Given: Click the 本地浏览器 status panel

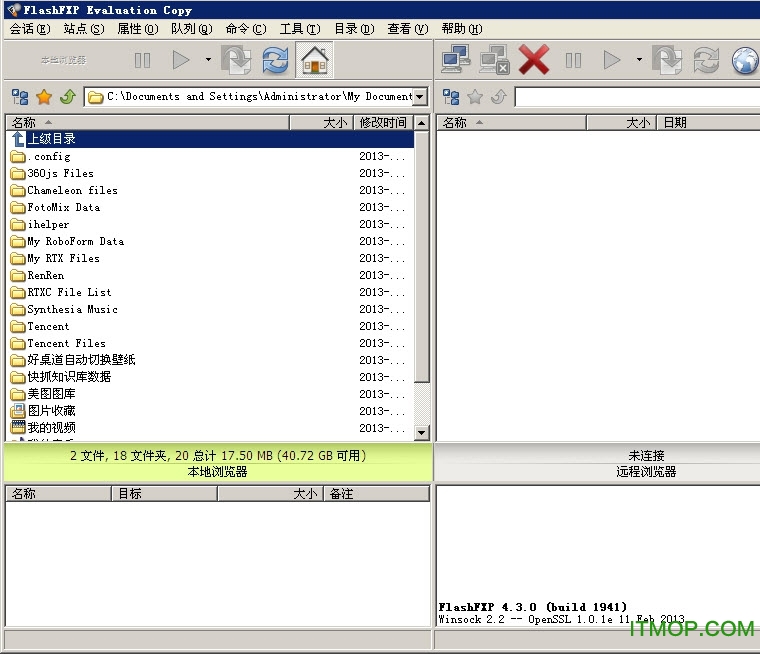Looking at the screenshot, I should 218,463.
